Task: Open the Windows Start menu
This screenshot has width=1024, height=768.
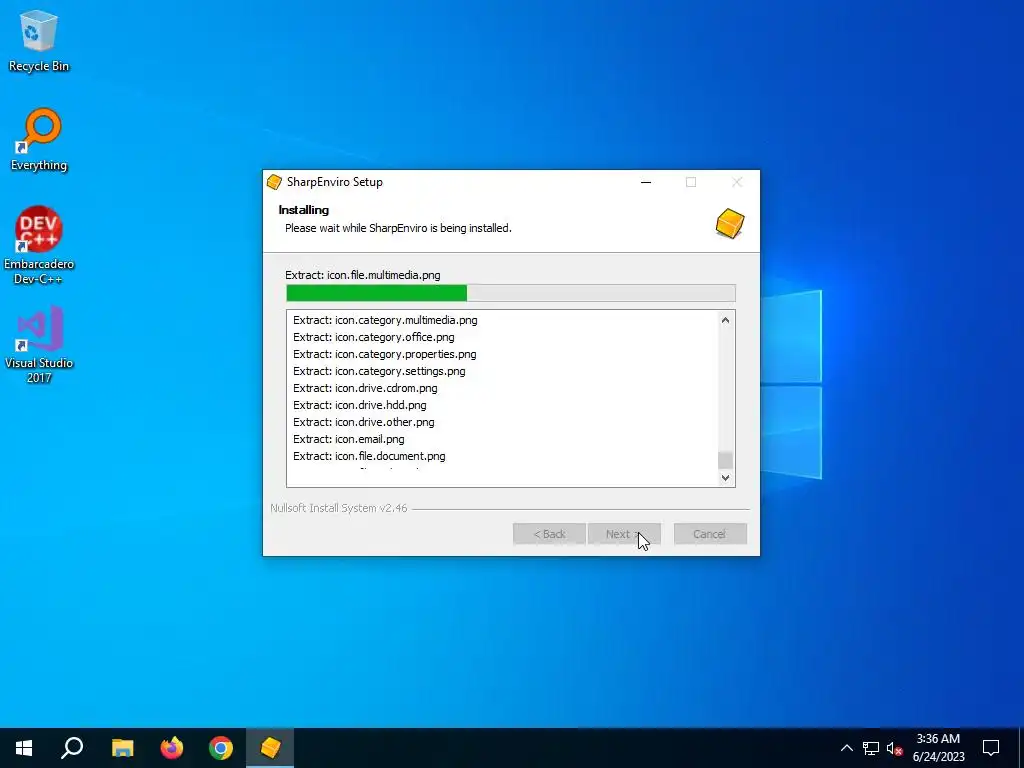Action: [x=24, y=748]
